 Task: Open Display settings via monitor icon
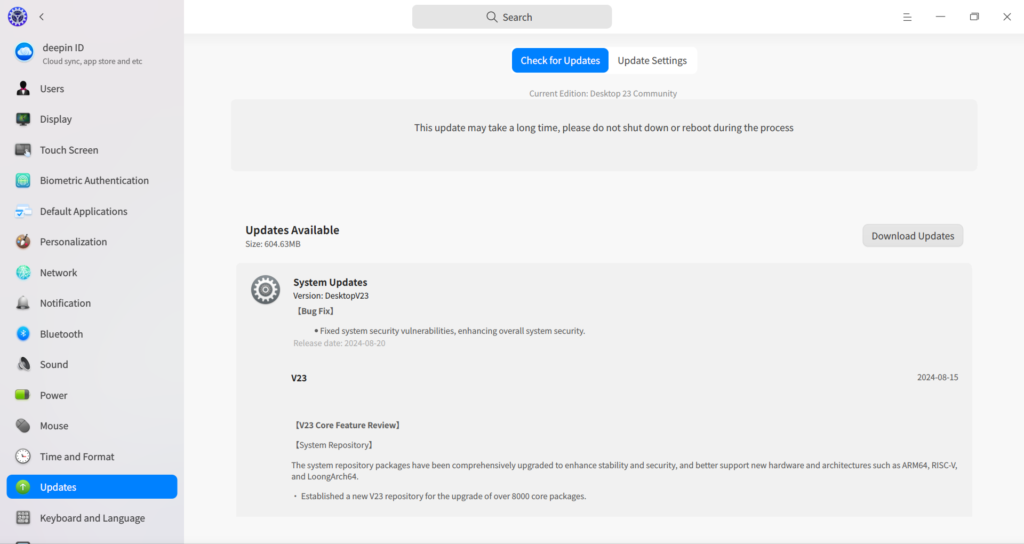click(23, 119)
